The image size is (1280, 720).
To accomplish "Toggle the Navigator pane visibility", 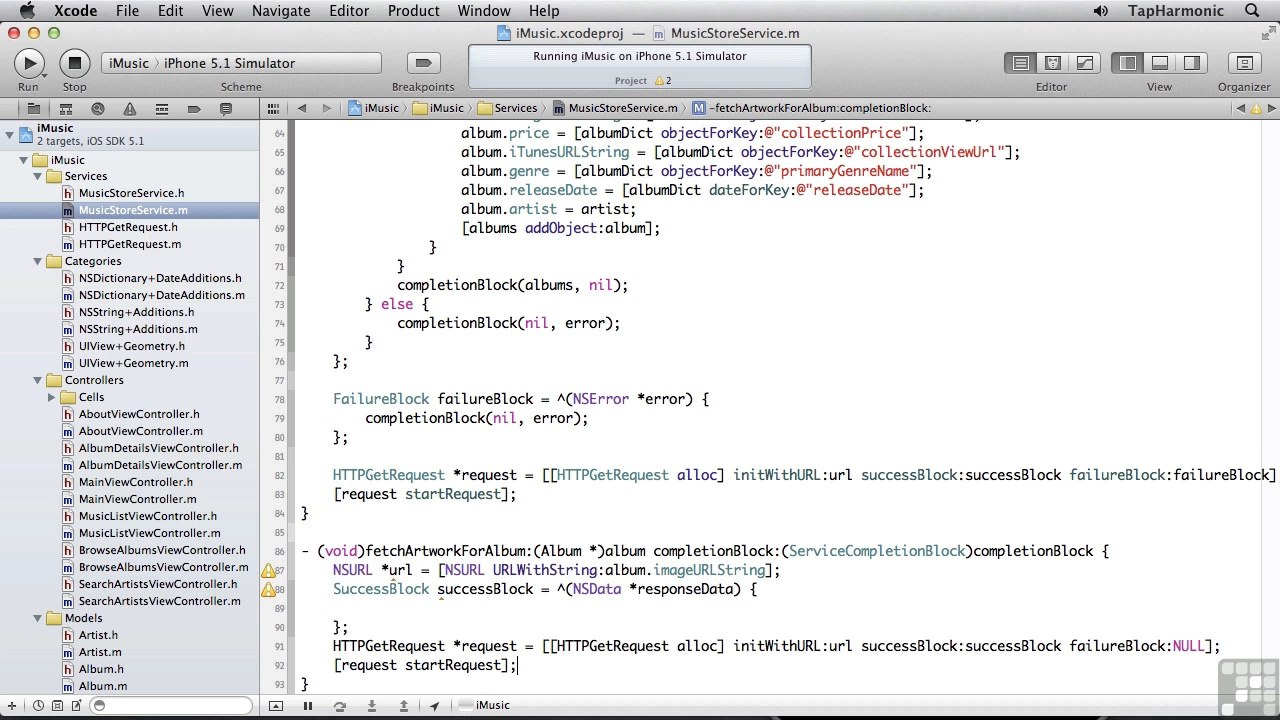I will 1128,63.
